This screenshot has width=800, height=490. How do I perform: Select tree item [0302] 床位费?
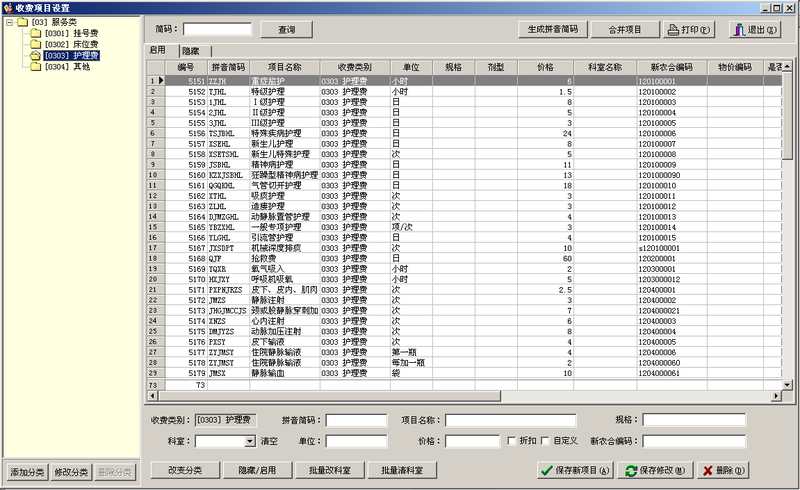[x=71, y=44]
